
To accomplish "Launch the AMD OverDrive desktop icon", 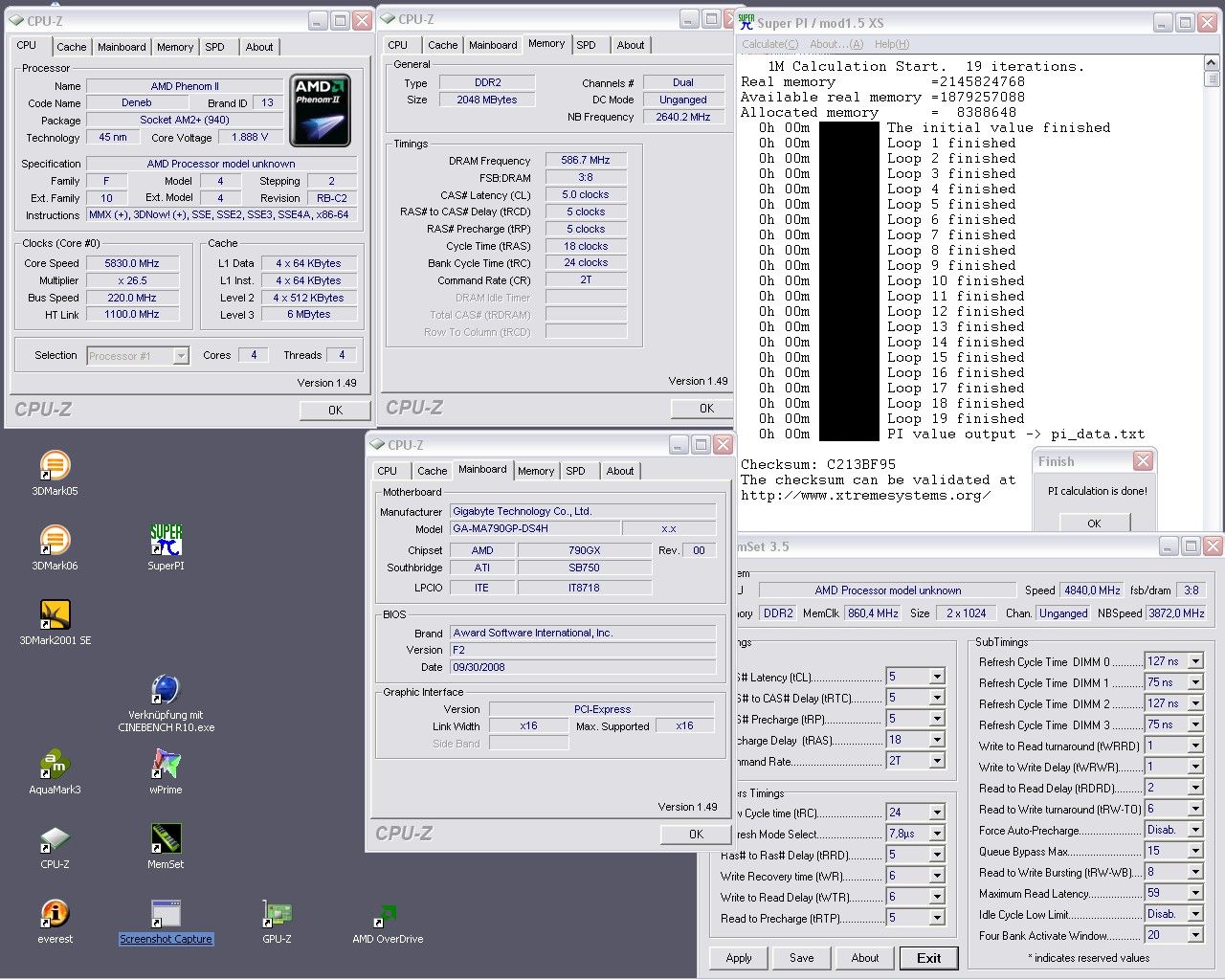I will (388, 921).
